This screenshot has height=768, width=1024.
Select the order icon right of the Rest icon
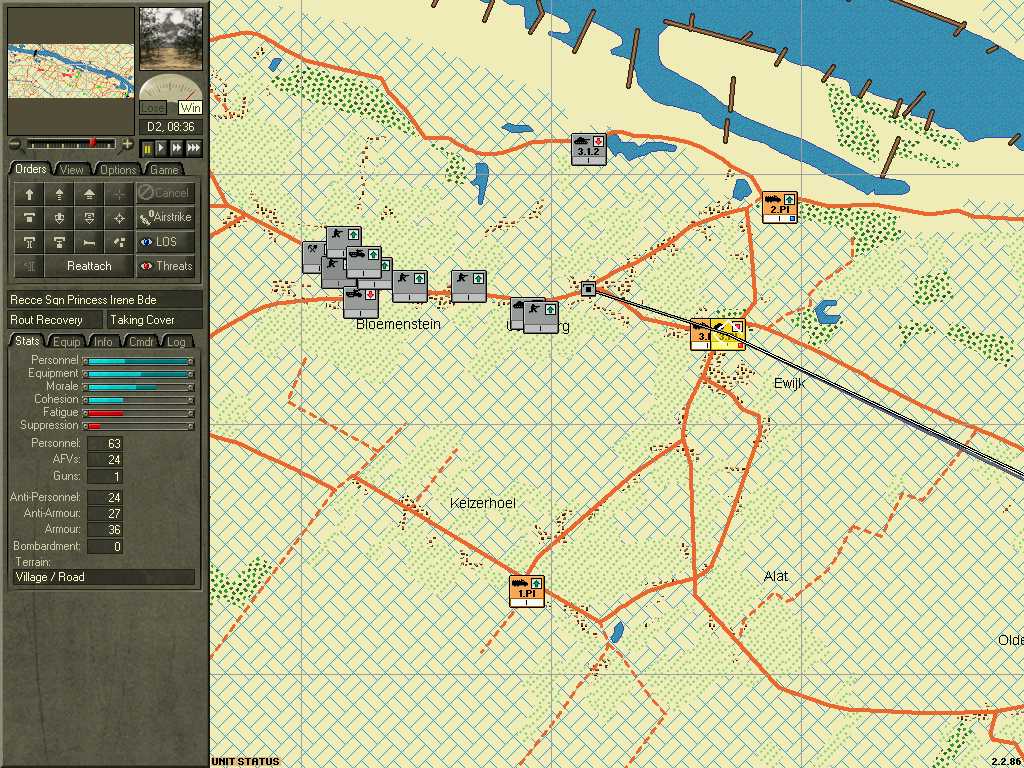119,242
